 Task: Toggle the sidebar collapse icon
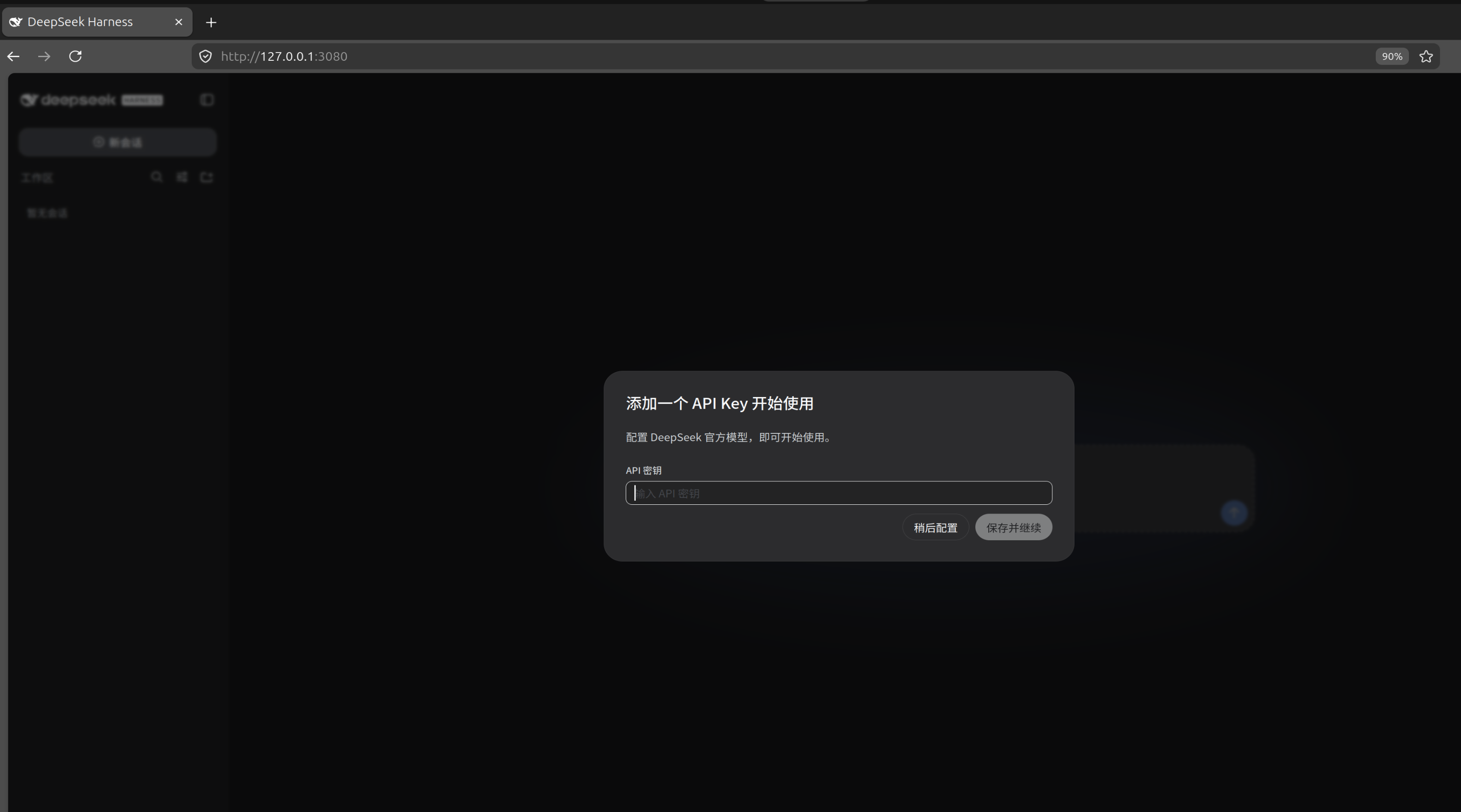tap(206, 100)
